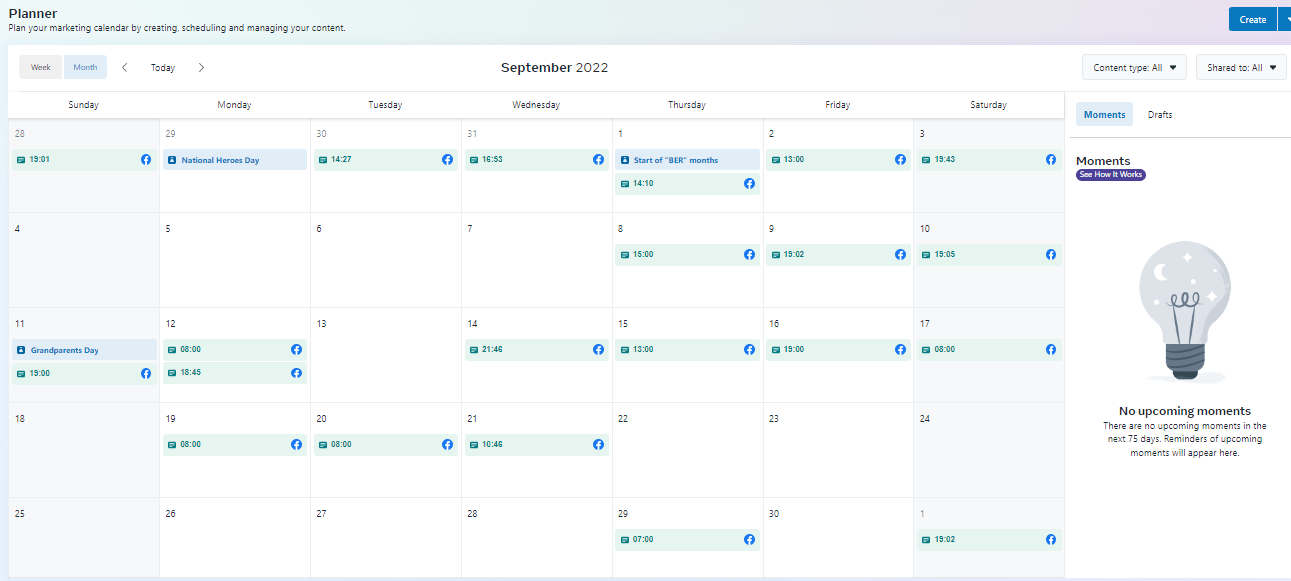
Task: Select September 30 day cell
Action: (x=838, y=538)
